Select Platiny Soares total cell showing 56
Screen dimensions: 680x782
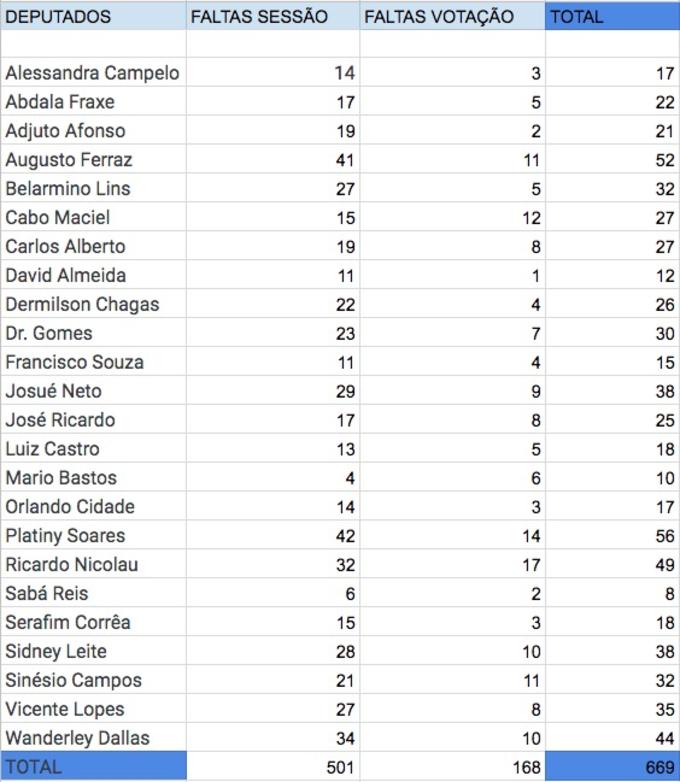pyautogui.click(x=612, y=536)
